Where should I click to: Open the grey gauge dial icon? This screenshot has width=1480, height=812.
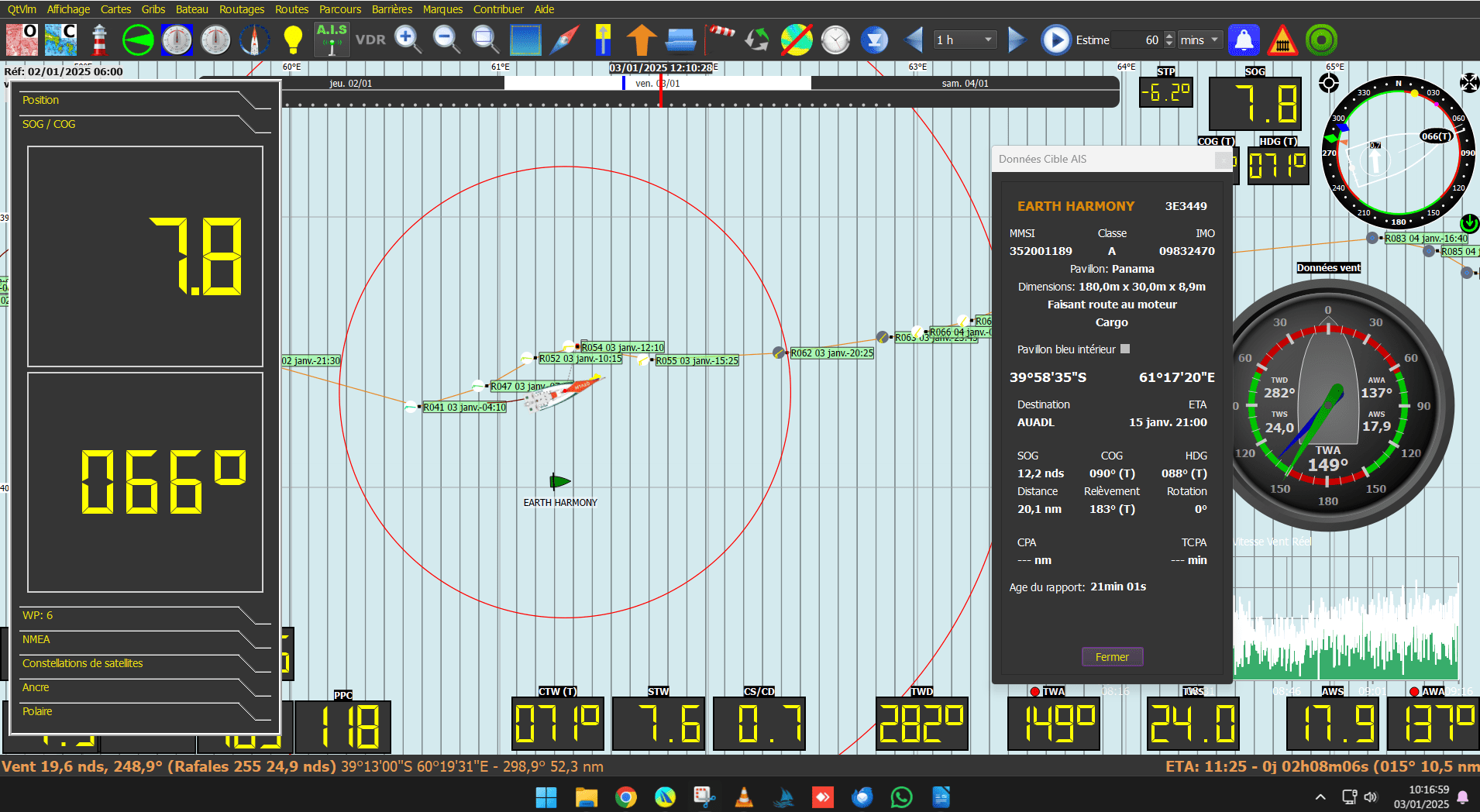click(x=215, y=40)
